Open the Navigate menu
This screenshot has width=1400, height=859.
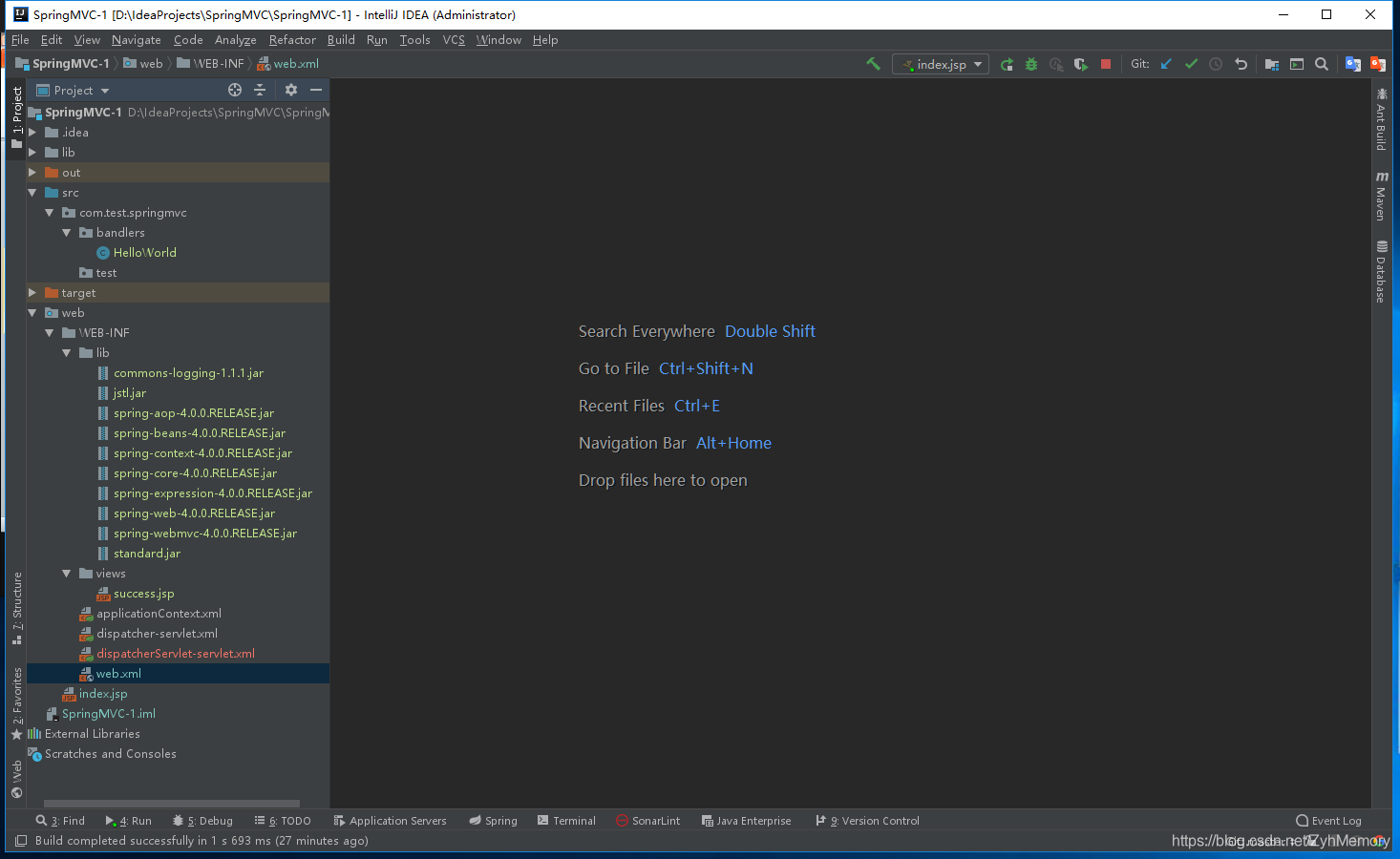tap(136, 40)
